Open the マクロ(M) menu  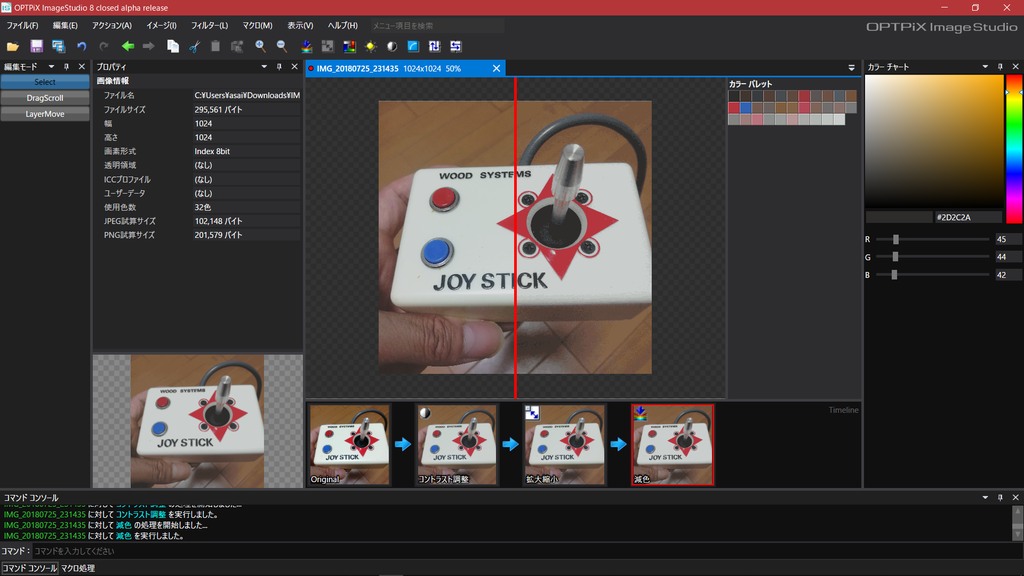[257, 25]
